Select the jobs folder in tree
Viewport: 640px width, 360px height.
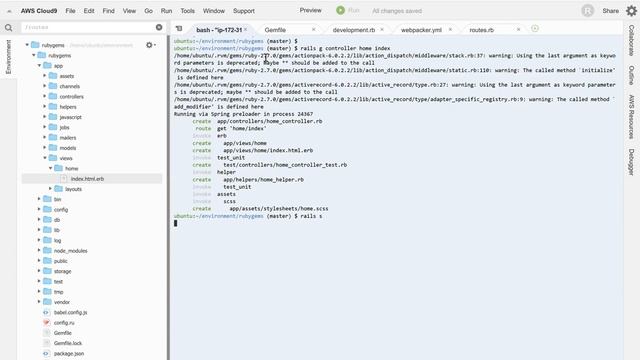coord(64,127)
